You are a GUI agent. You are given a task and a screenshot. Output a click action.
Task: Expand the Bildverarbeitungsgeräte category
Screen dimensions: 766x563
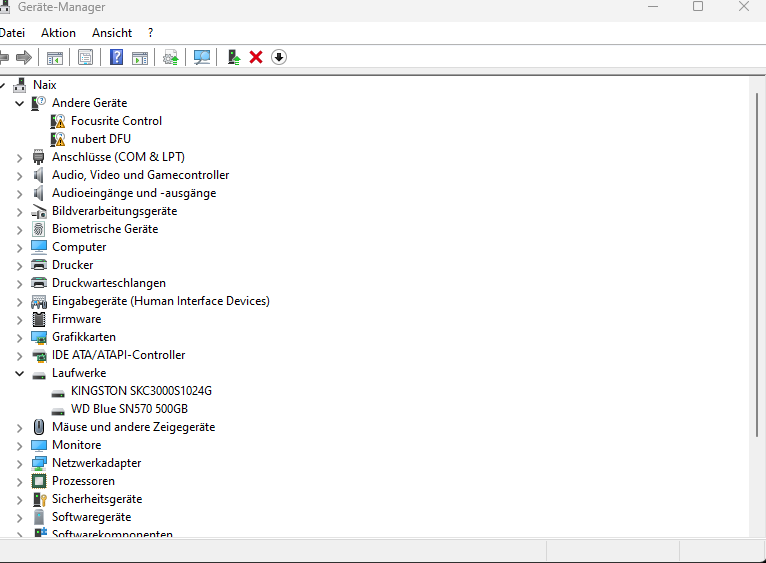[20, 212]
